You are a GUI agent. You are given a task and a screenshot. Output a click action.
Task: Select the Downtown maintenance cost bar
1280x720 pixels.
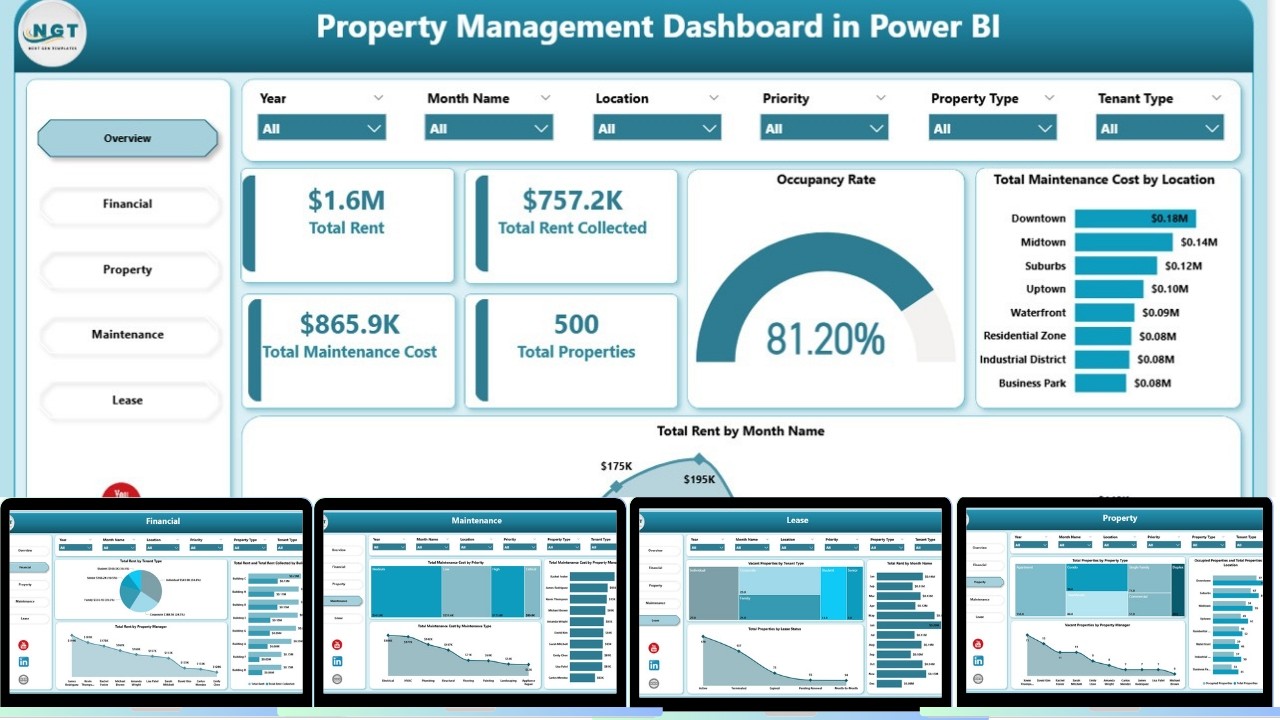(x=1135, y=218)
